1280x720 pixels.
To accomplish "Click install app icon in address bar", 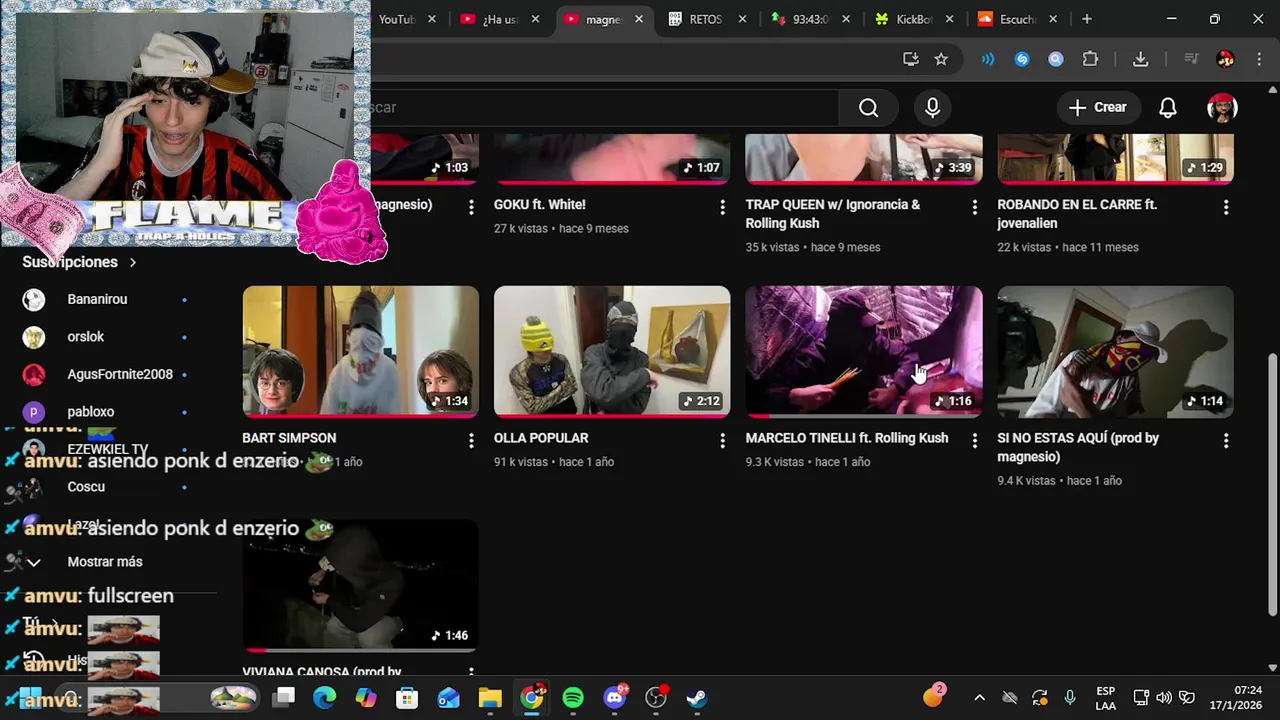I will tap(910, 59).
